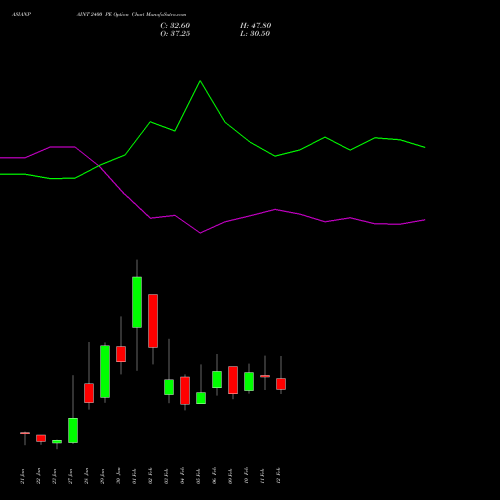Click the tall green candle for 01 Feb
This screenshot has width=500, height=500.
point(137,302)
